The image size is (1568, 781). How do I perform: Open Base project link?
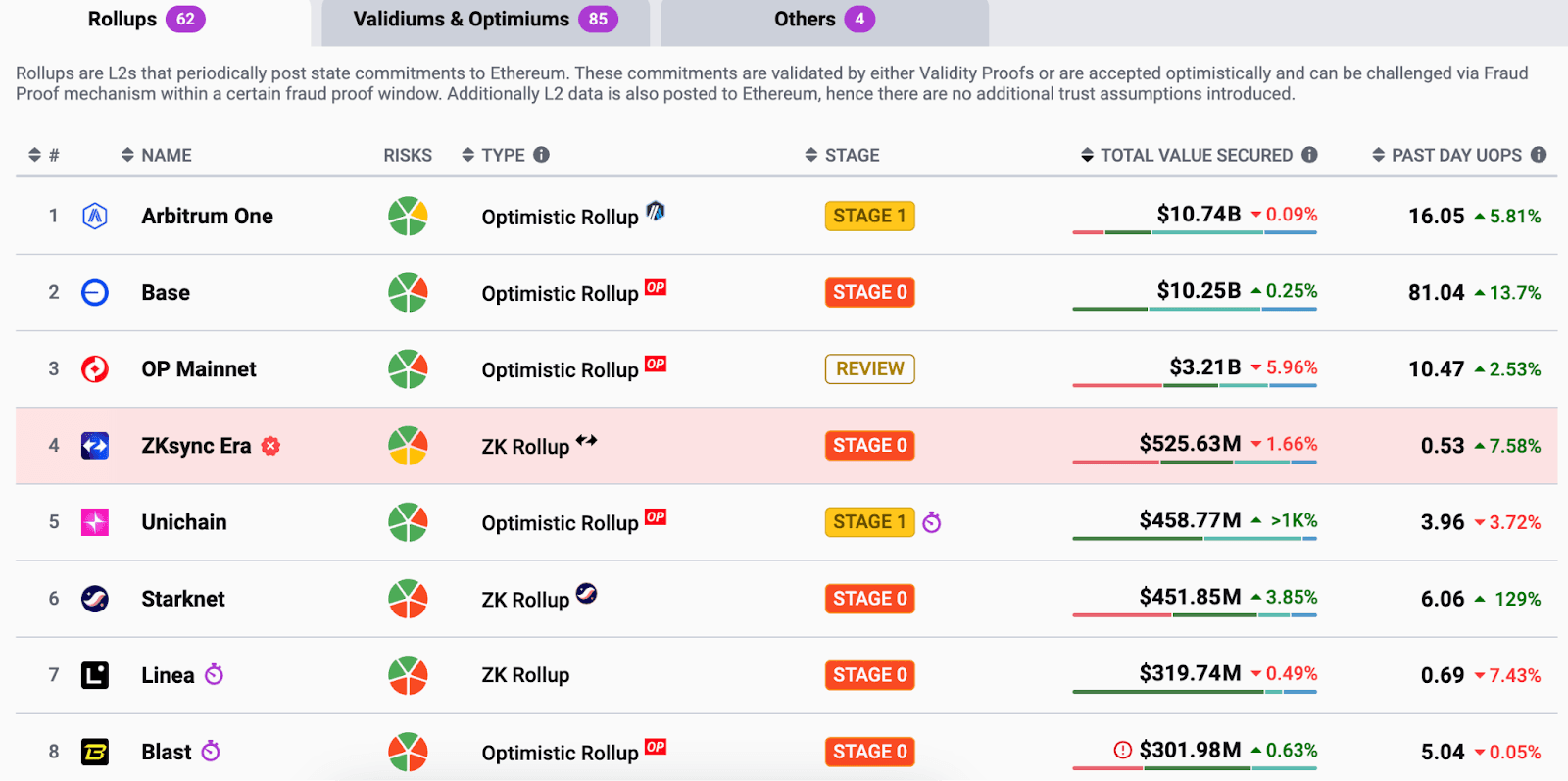166,292
